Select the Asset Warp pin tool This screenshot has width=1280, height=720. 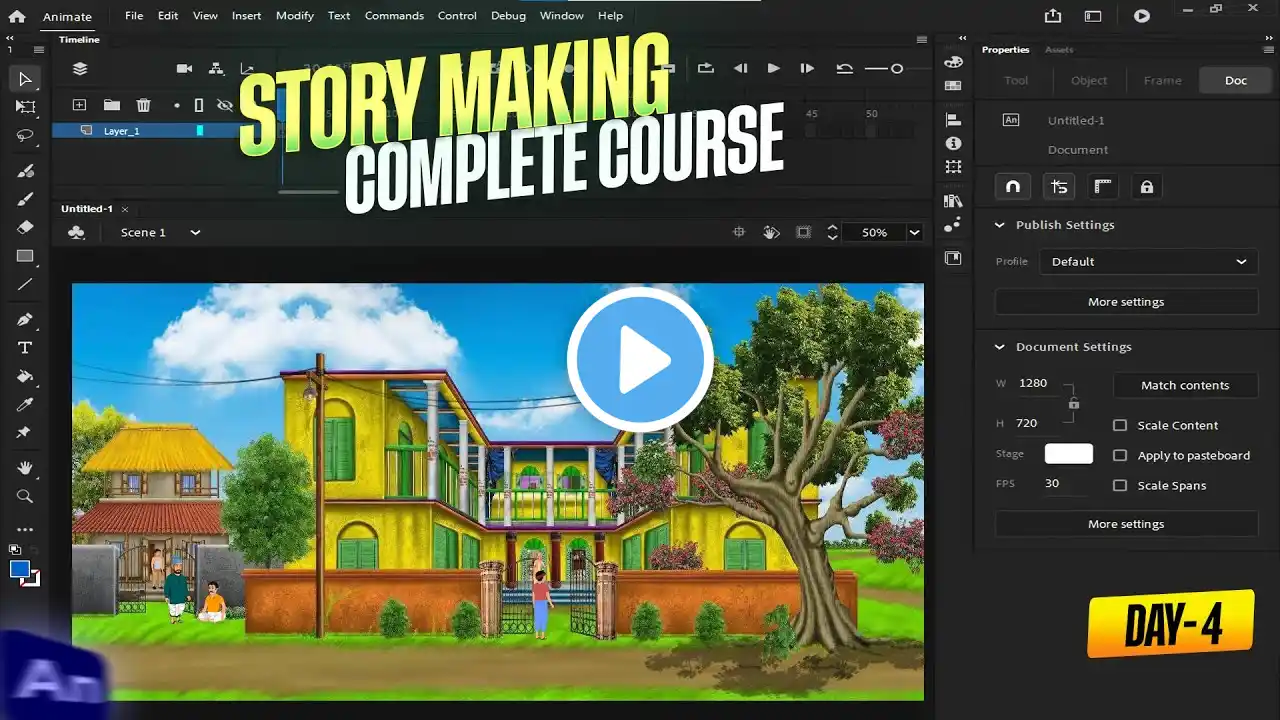(x=25, y=432)
